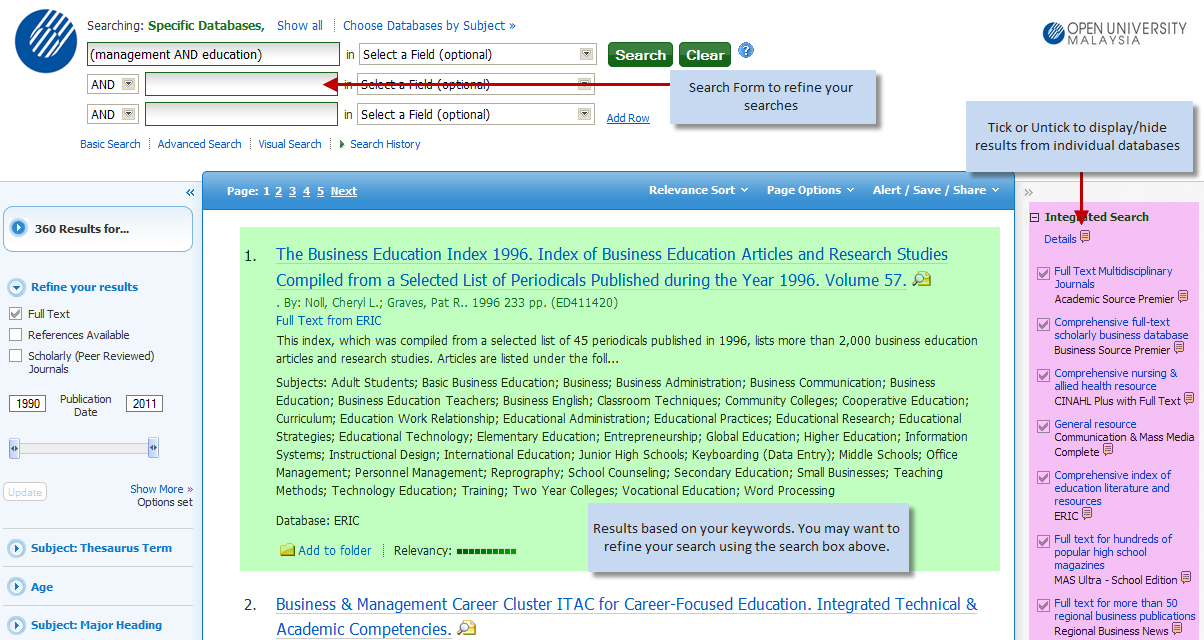Click search box containing management AND education
Viewport: 1204px width, 640px height.
[x=214, y=54]
